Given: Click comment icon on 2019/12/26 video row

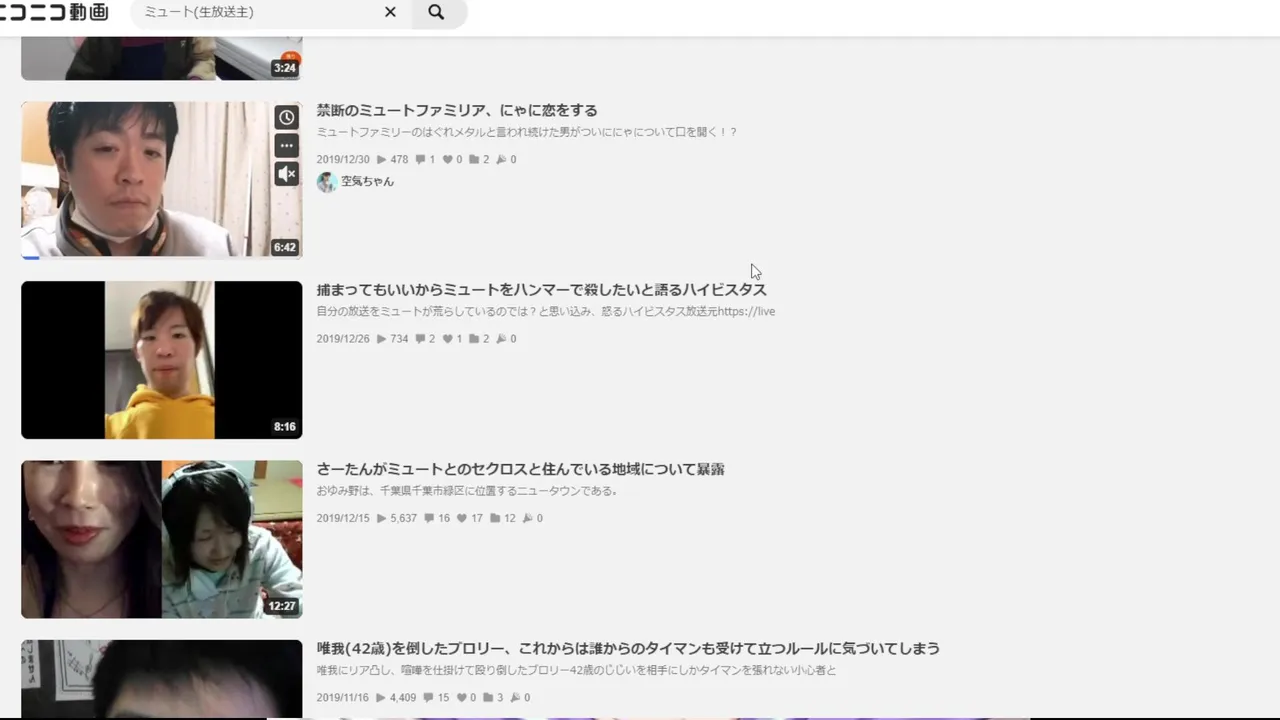Looking at the screenshot, I should tap(420, 339).
